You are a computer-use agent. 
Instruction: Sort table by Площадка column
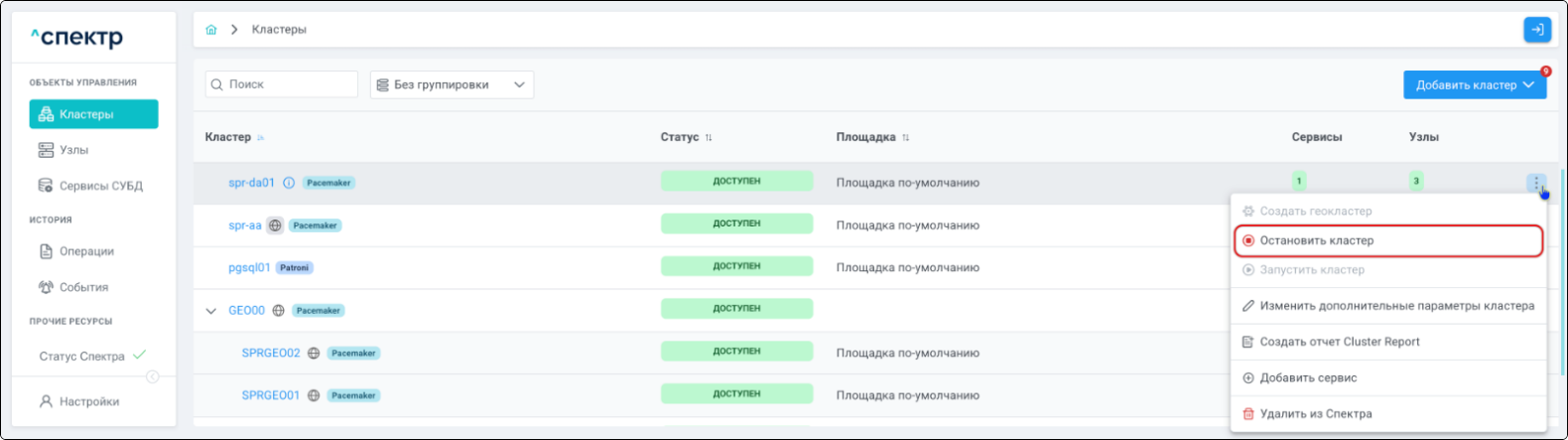[x=905, y=137]
